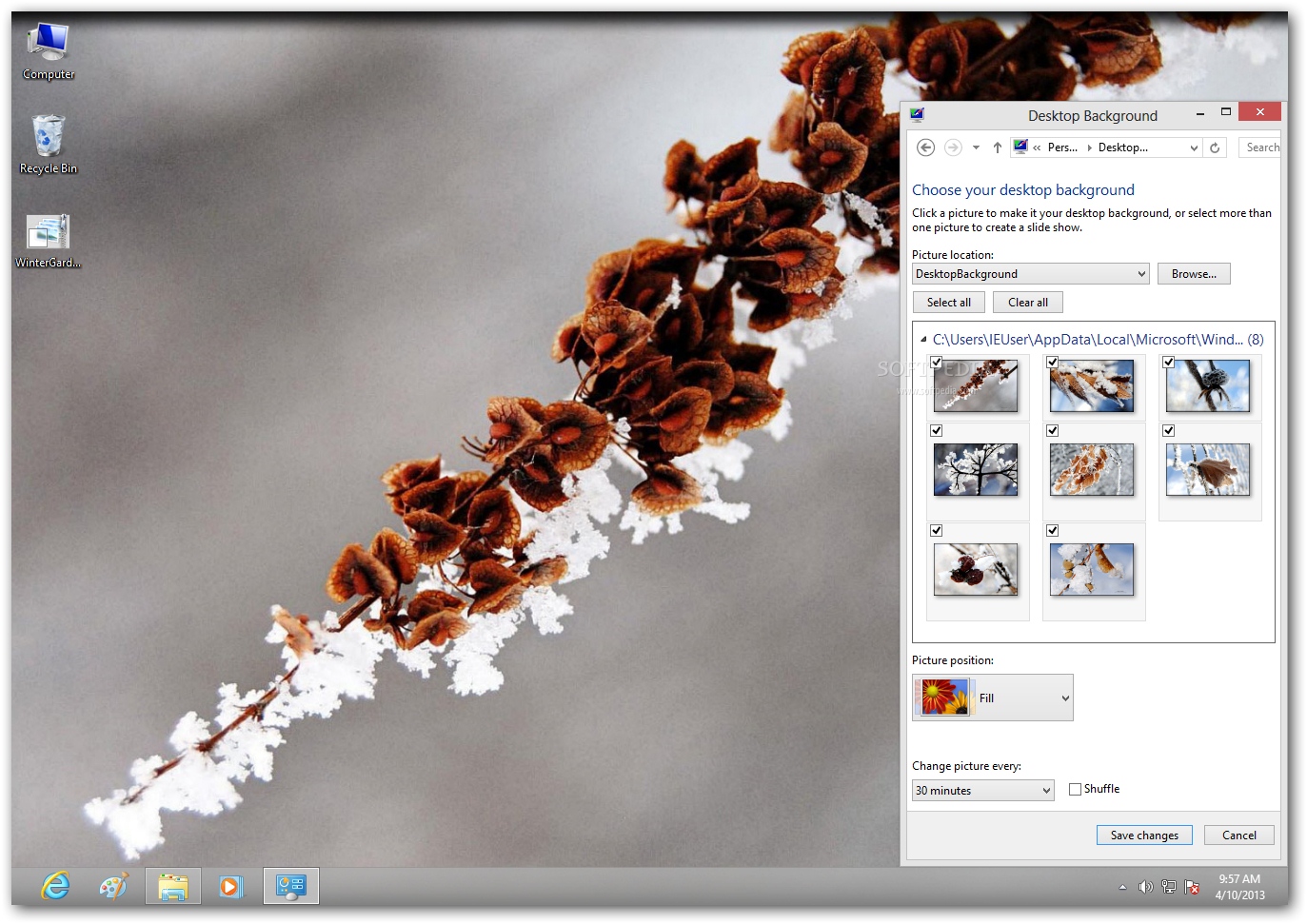Image resolution: width=1307 pixels, height=924 pixels.
Task: Uncheck the orange frosted leaves picture checkbox
Action: tap(1053, 431)
